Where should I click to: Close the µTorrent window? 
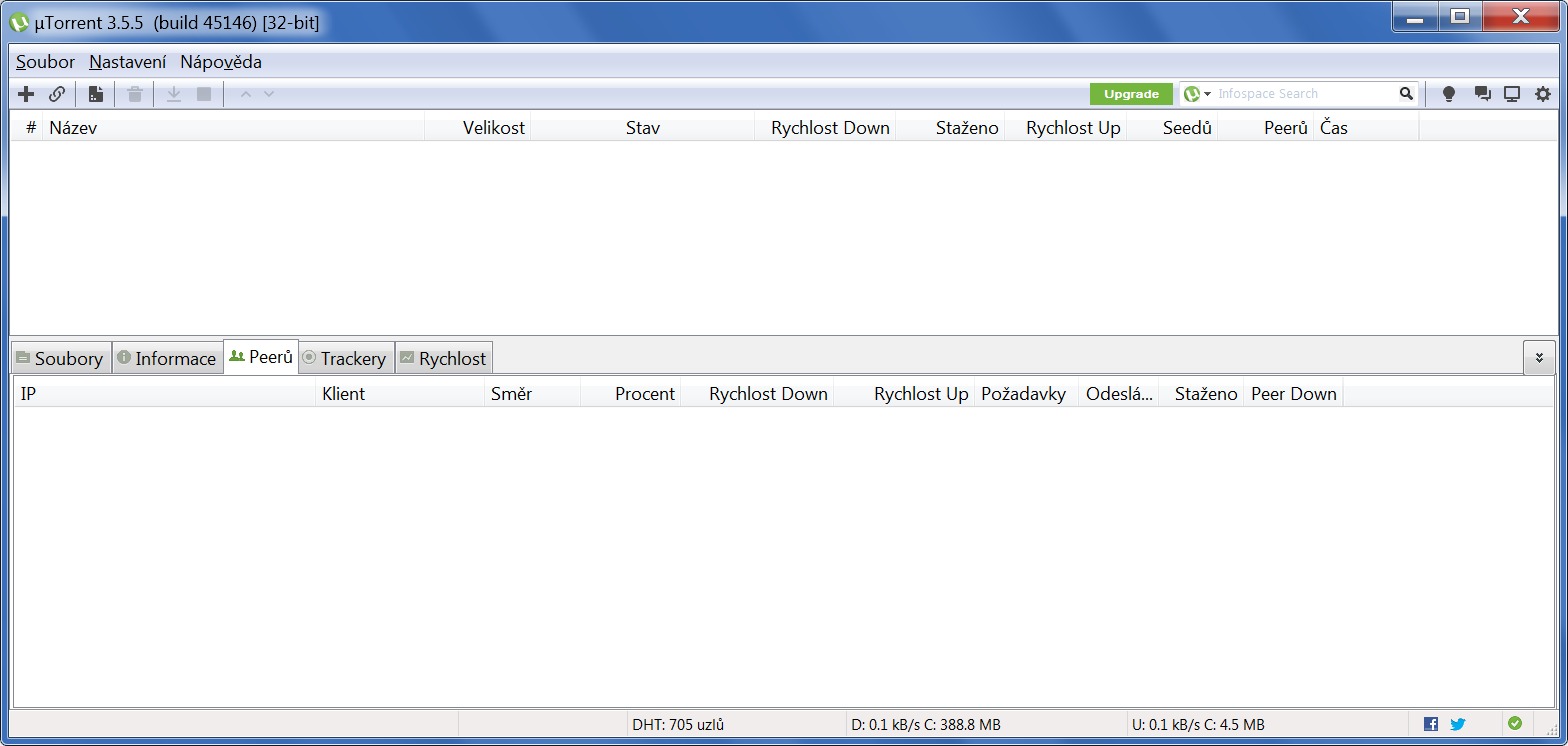[1521, 17]
